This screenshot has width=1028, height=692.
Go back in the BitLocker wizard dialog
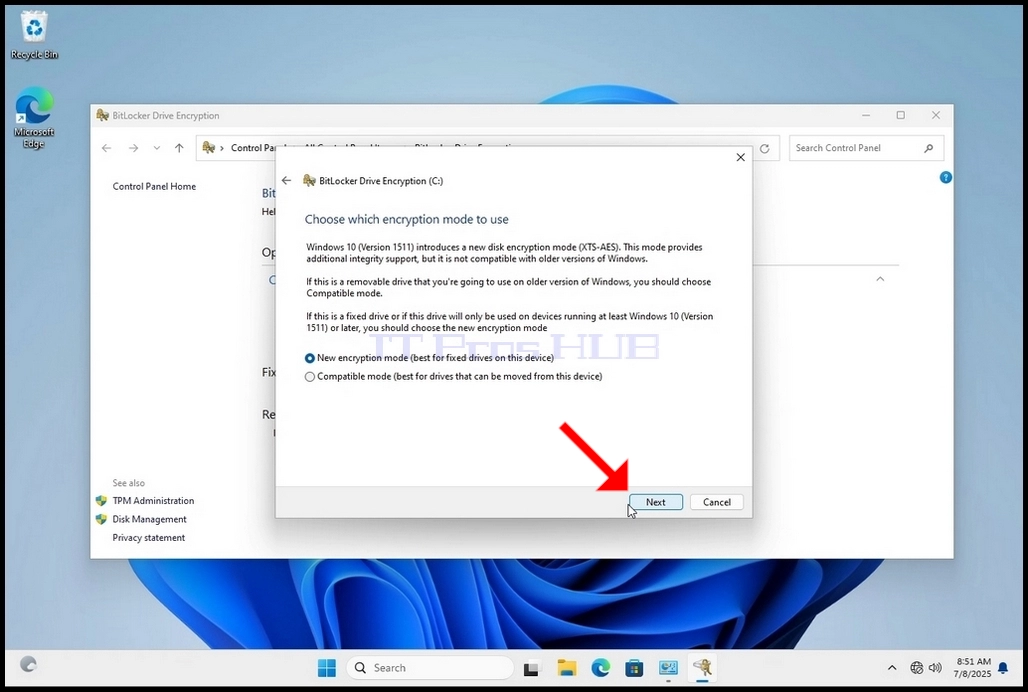(x=287, y=180)
